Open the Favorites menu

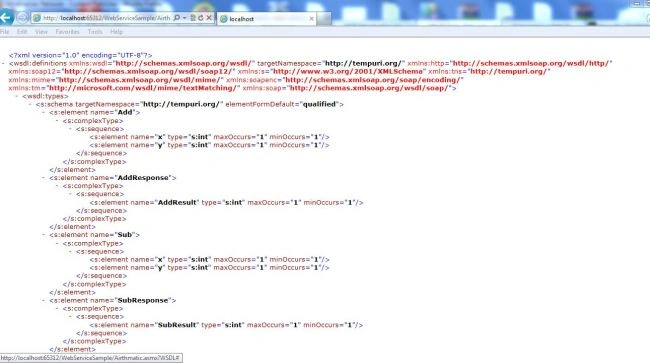[x=67, y=31]
